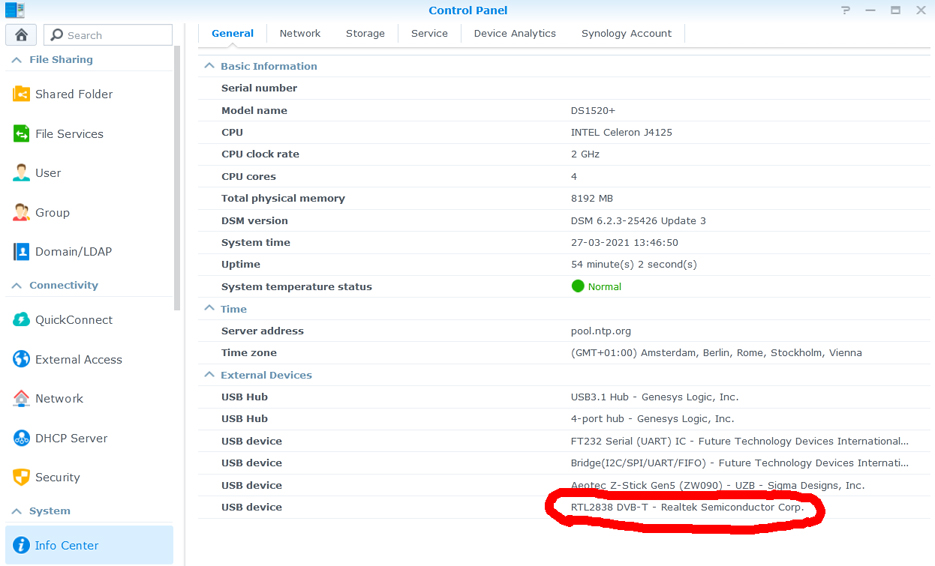The width and height of the screenshot is (935, 566).
Task: Switch to the Device Analytics tab
Action: 515,33
